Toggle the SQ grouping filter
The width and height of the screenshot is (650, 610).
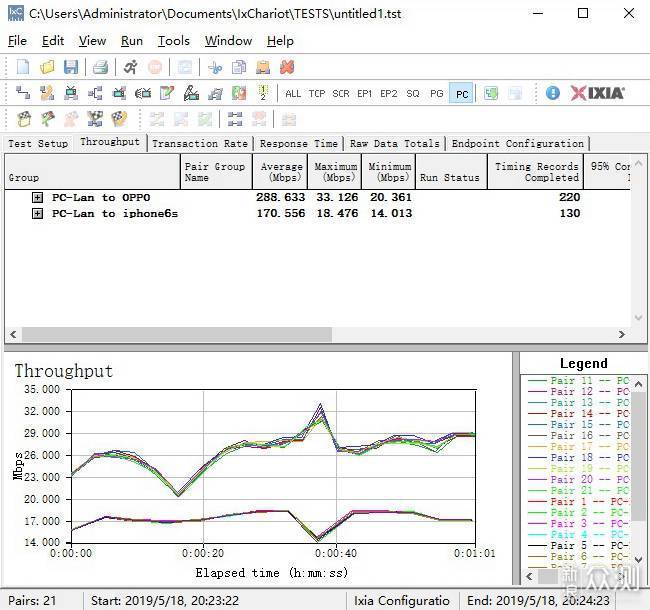(x=412, y=94)
